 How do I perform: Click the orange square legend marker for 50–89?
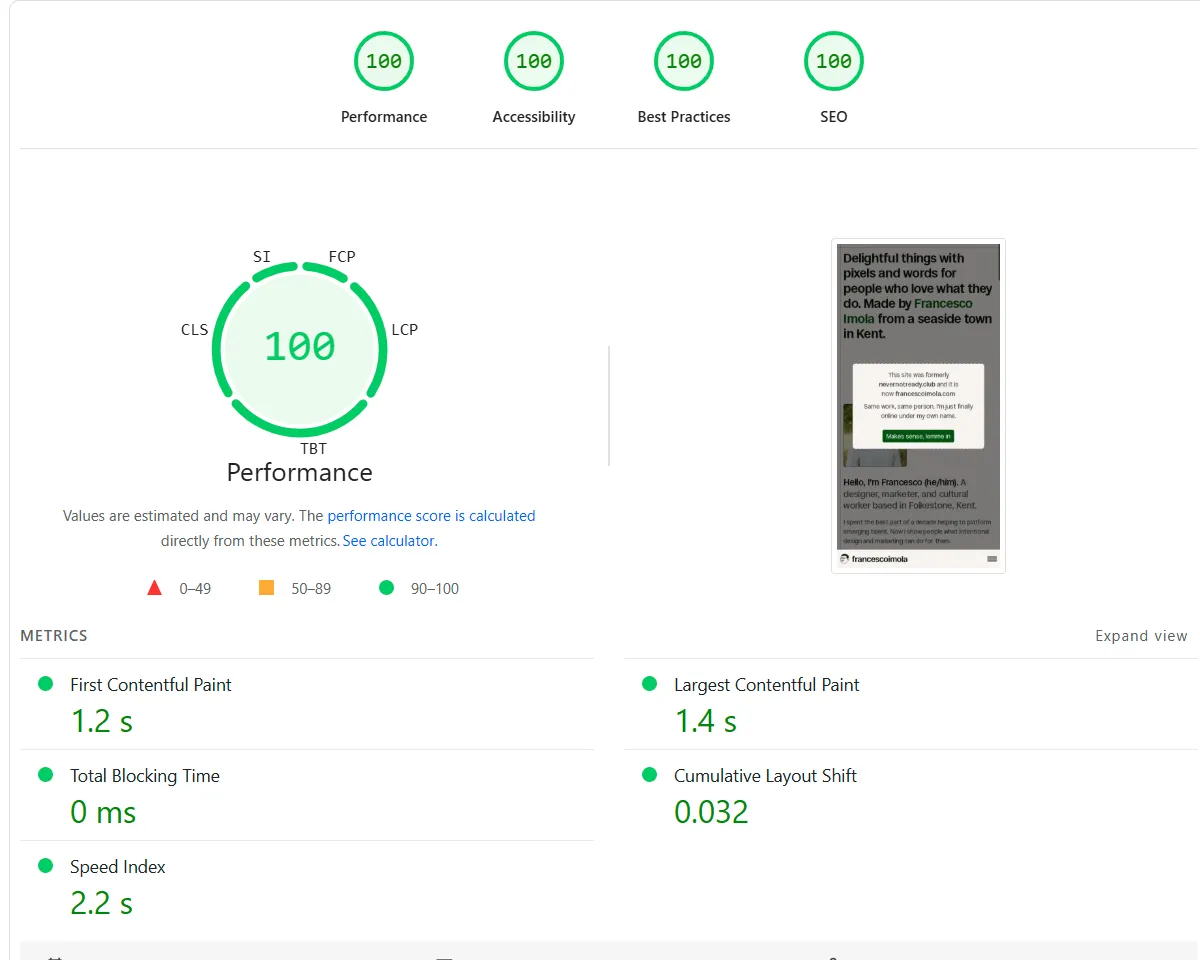click(266, 588)
